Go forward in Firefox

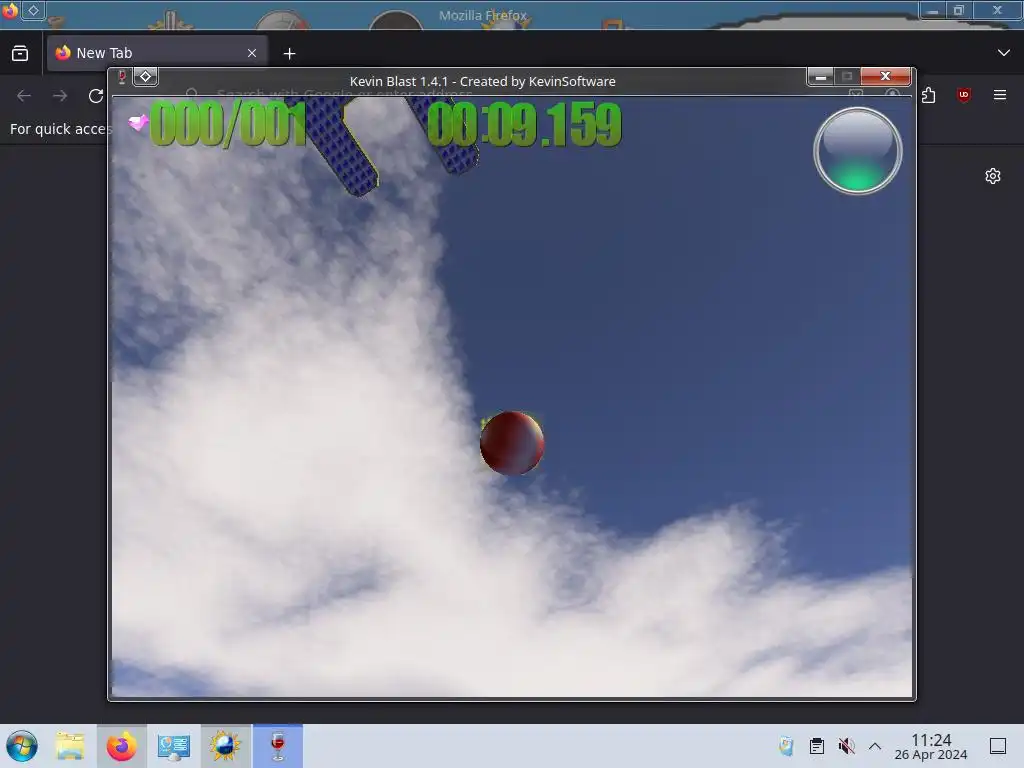click(60, 96)
